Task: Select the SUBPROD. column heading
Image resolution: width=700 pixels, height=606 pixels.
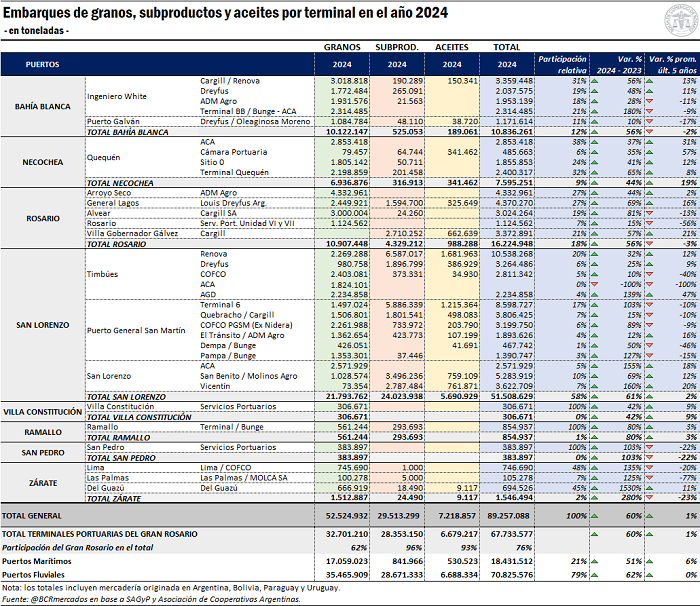Action: (397, 47)
